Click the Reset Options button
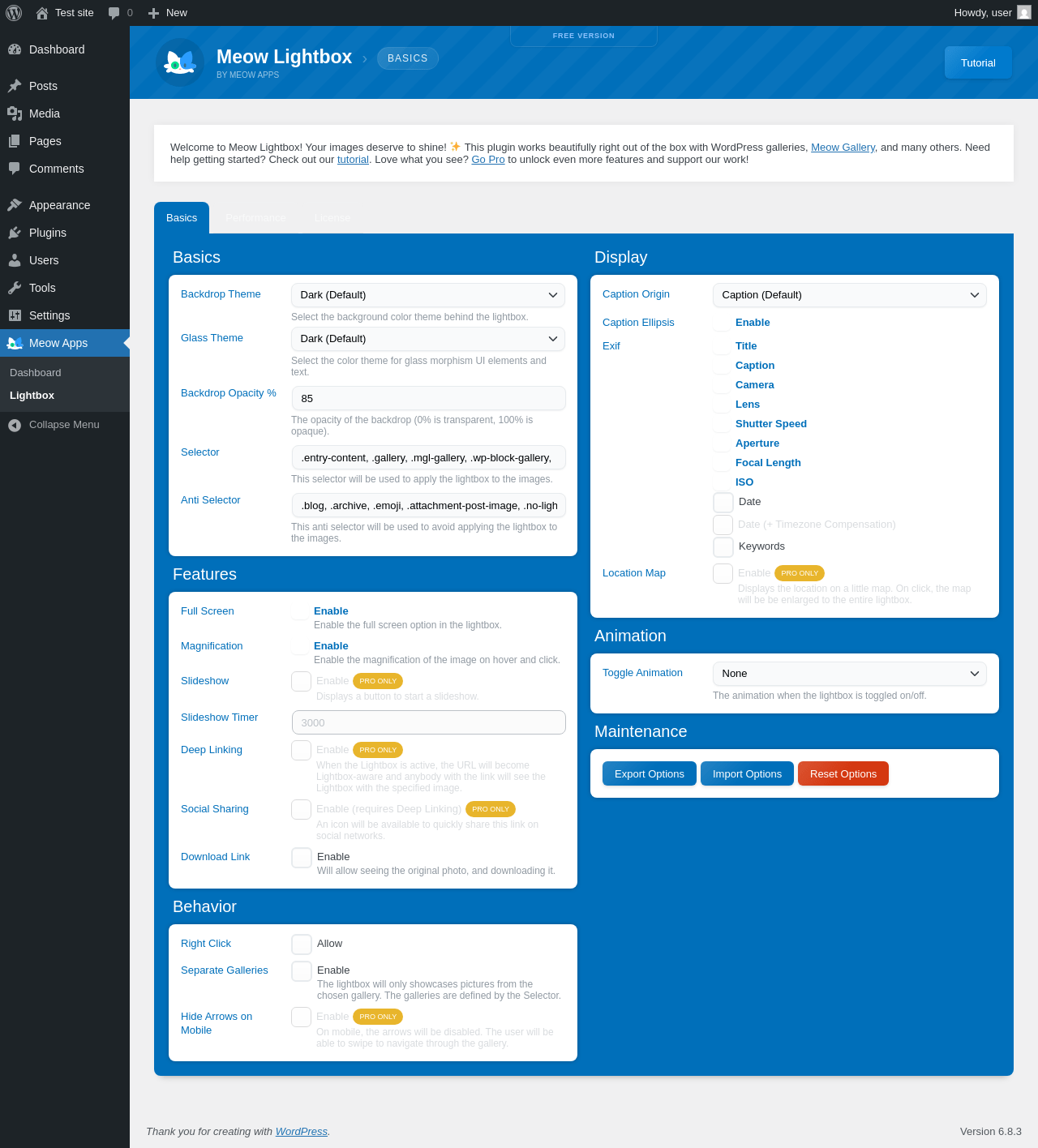The image size is (1038, 1148). tap(843, 773)
